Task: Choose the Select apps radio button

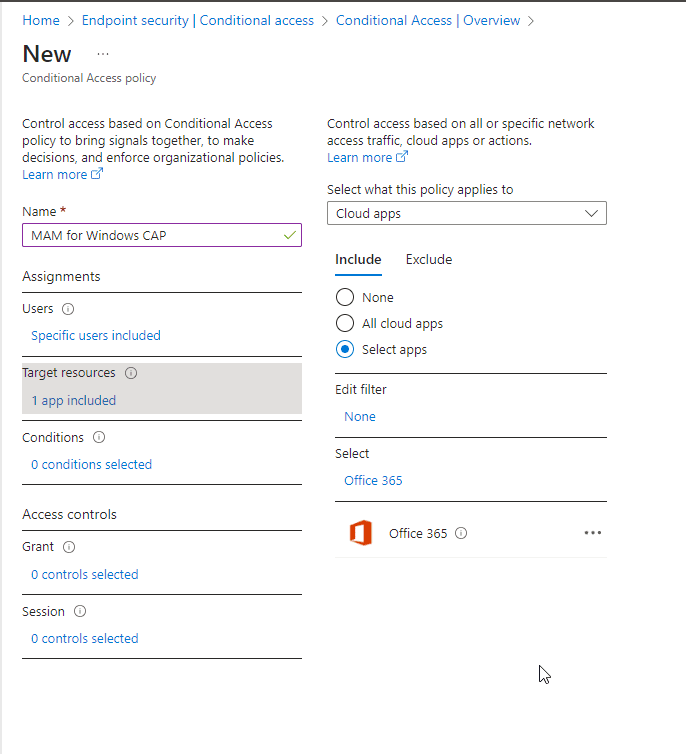Action: 345,349
